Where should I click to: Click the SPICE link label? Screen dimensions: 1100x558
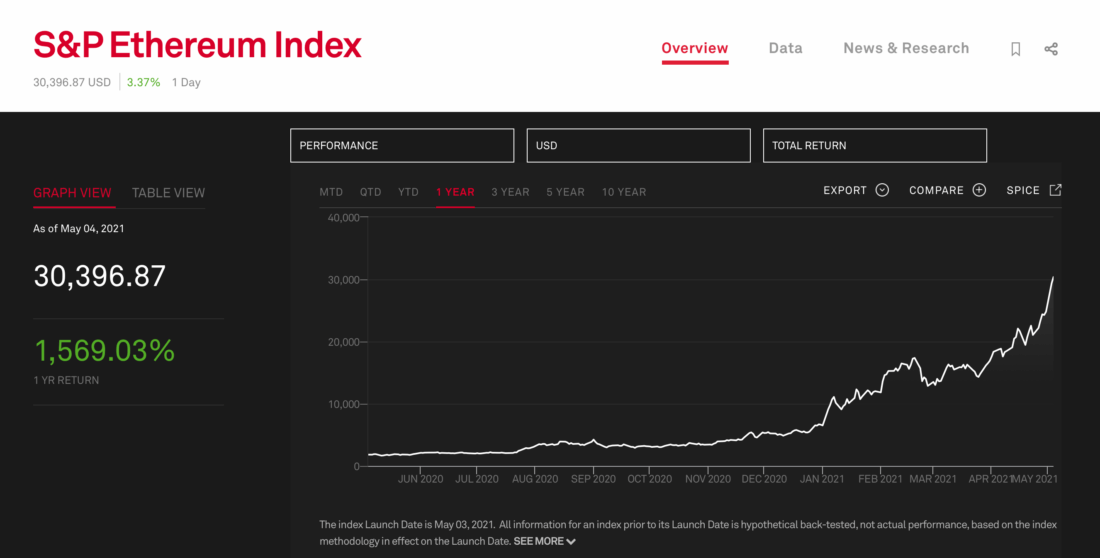tap(1023, 190)
